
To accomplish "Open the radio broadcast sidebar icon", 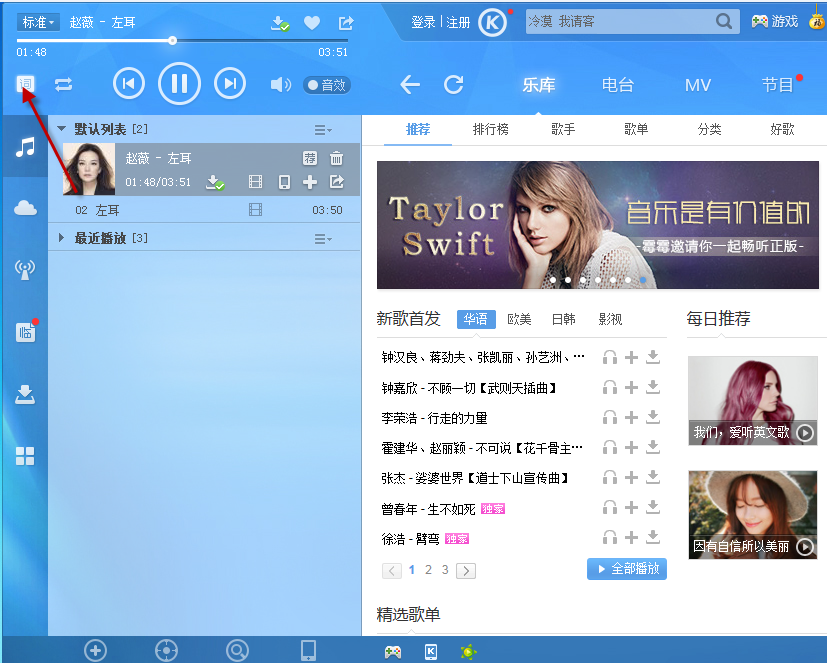I will click(25, 270).
